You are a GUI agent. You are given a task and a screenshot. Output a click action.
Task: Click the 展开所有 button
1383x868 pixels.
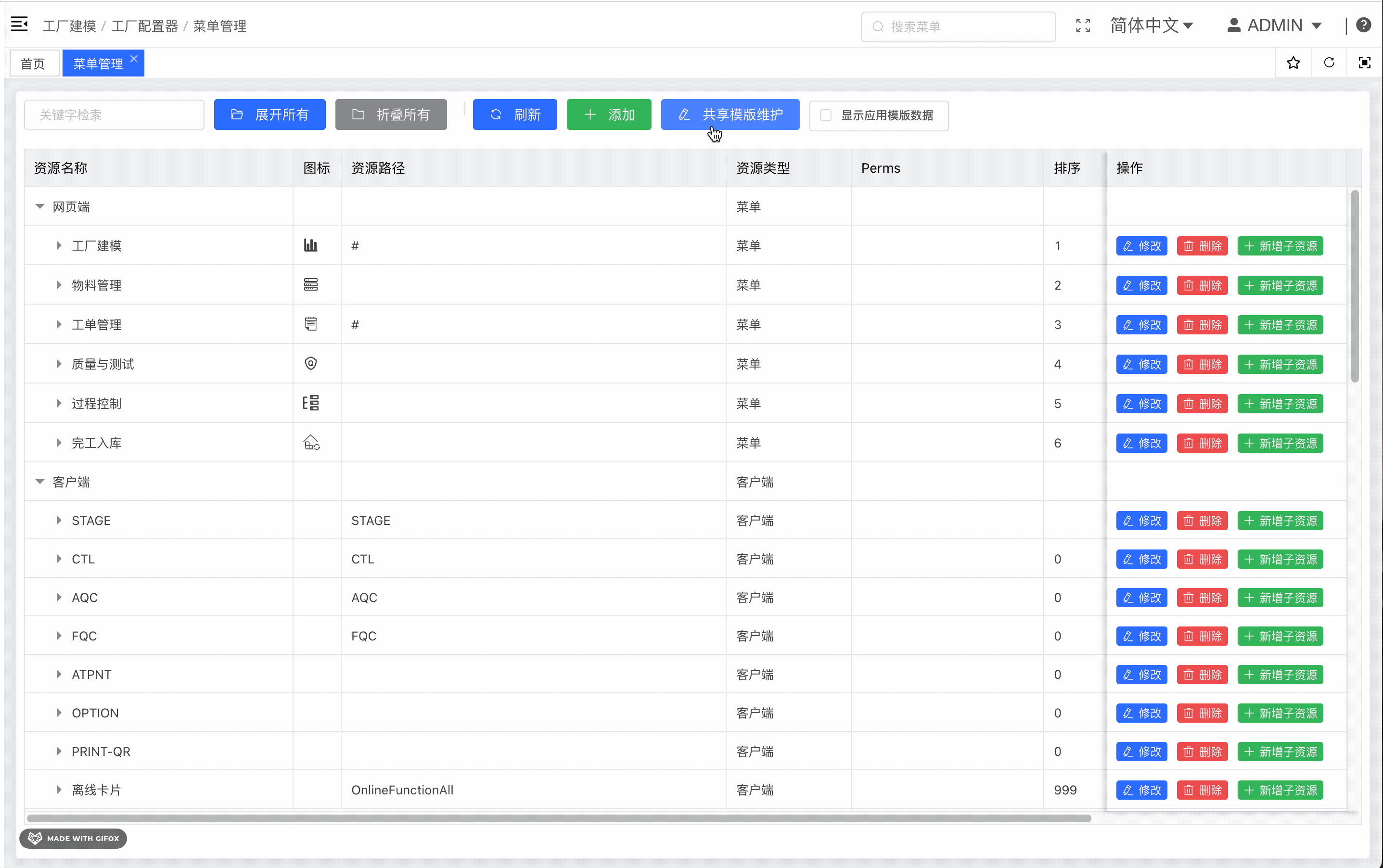[x=270, y=115]
